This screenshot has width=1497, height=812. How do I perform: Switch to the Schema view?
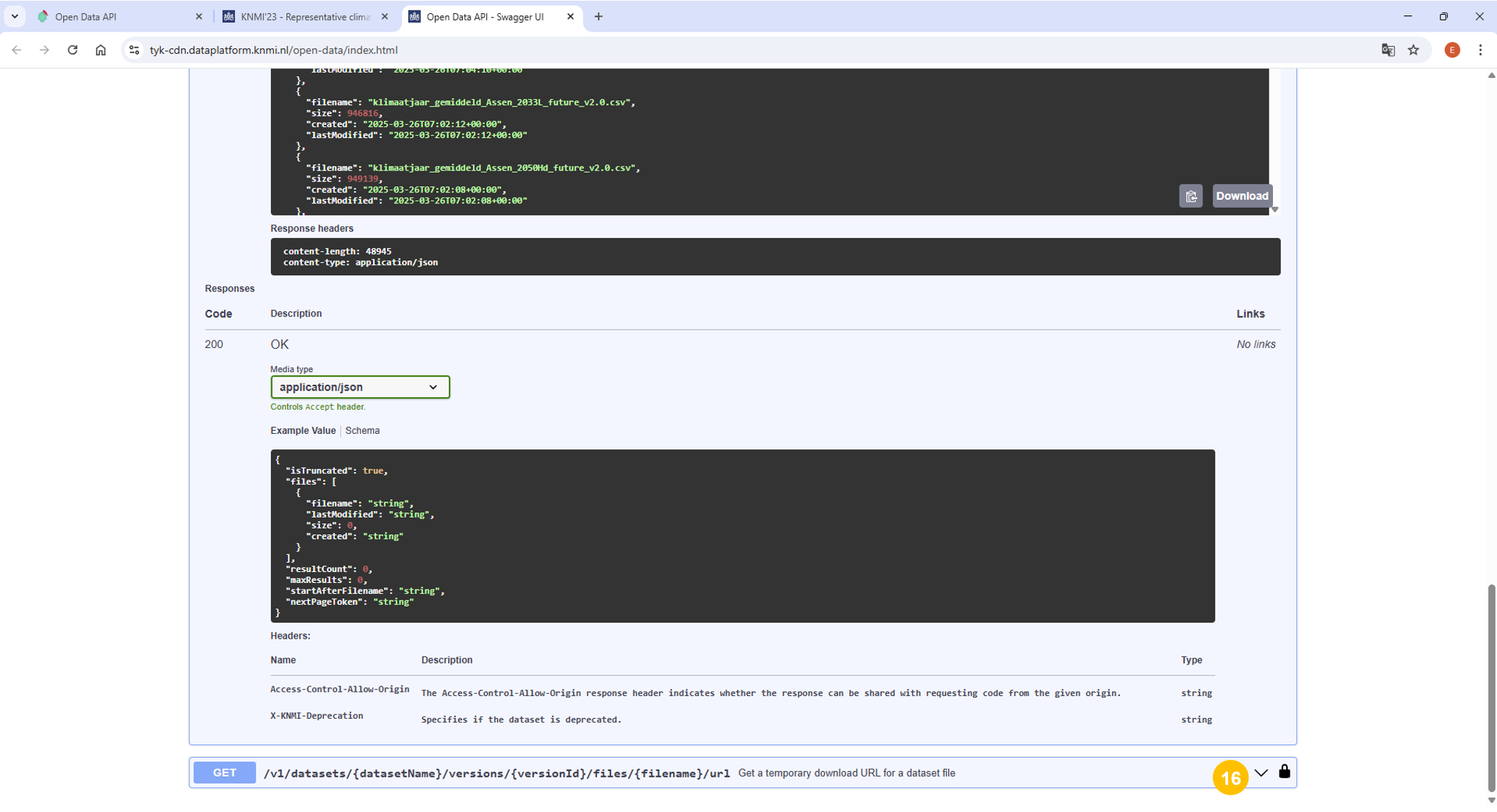pyautogui.click(x=362, y=431)
